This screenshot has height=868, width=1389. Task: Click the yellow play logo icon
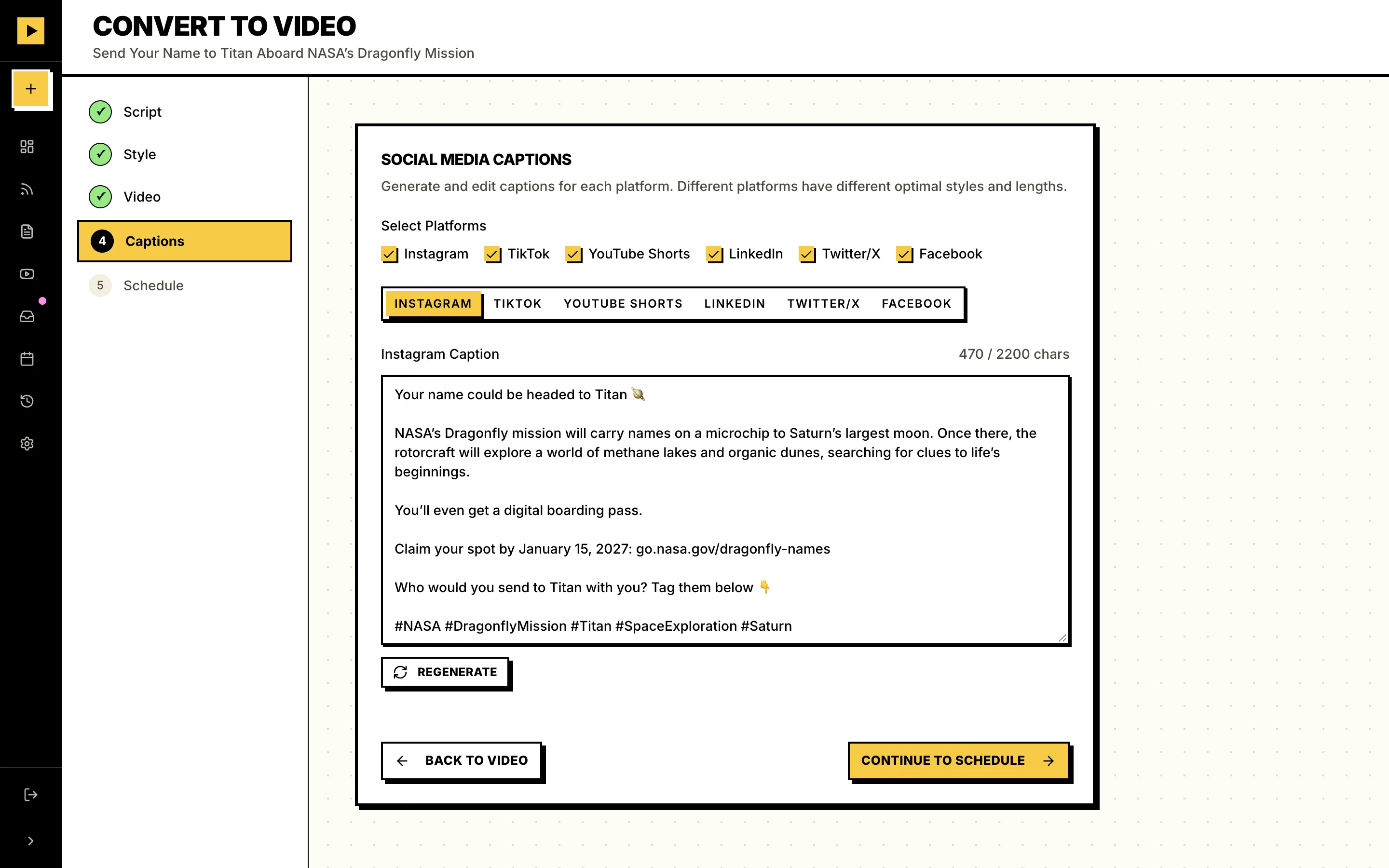click(x=30, y=30)
